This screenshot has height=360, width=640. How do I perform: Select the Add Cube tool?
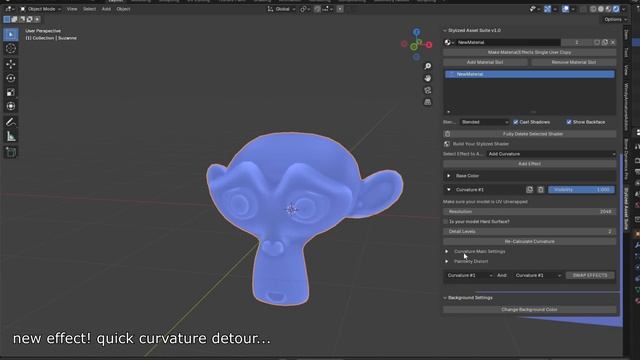[11, 152]
